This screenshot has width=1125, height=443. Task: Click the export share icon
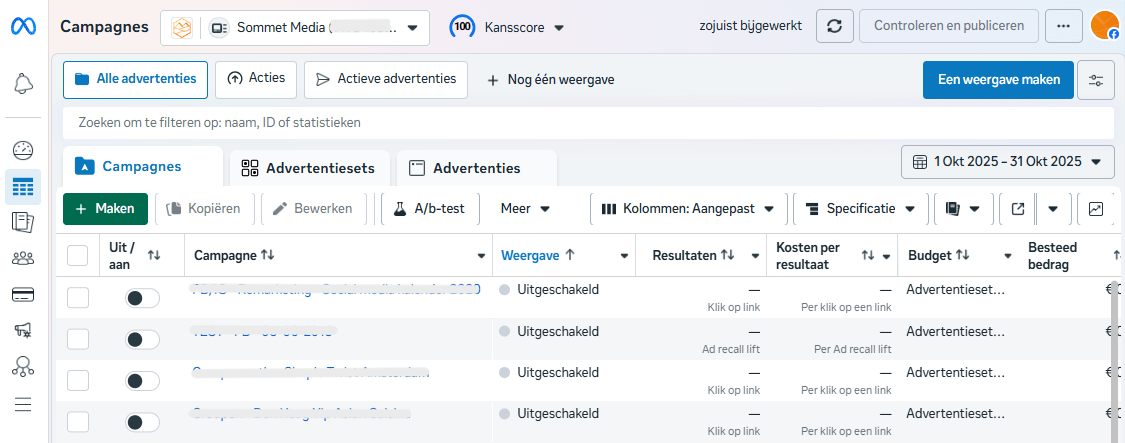pos(1018,209)
